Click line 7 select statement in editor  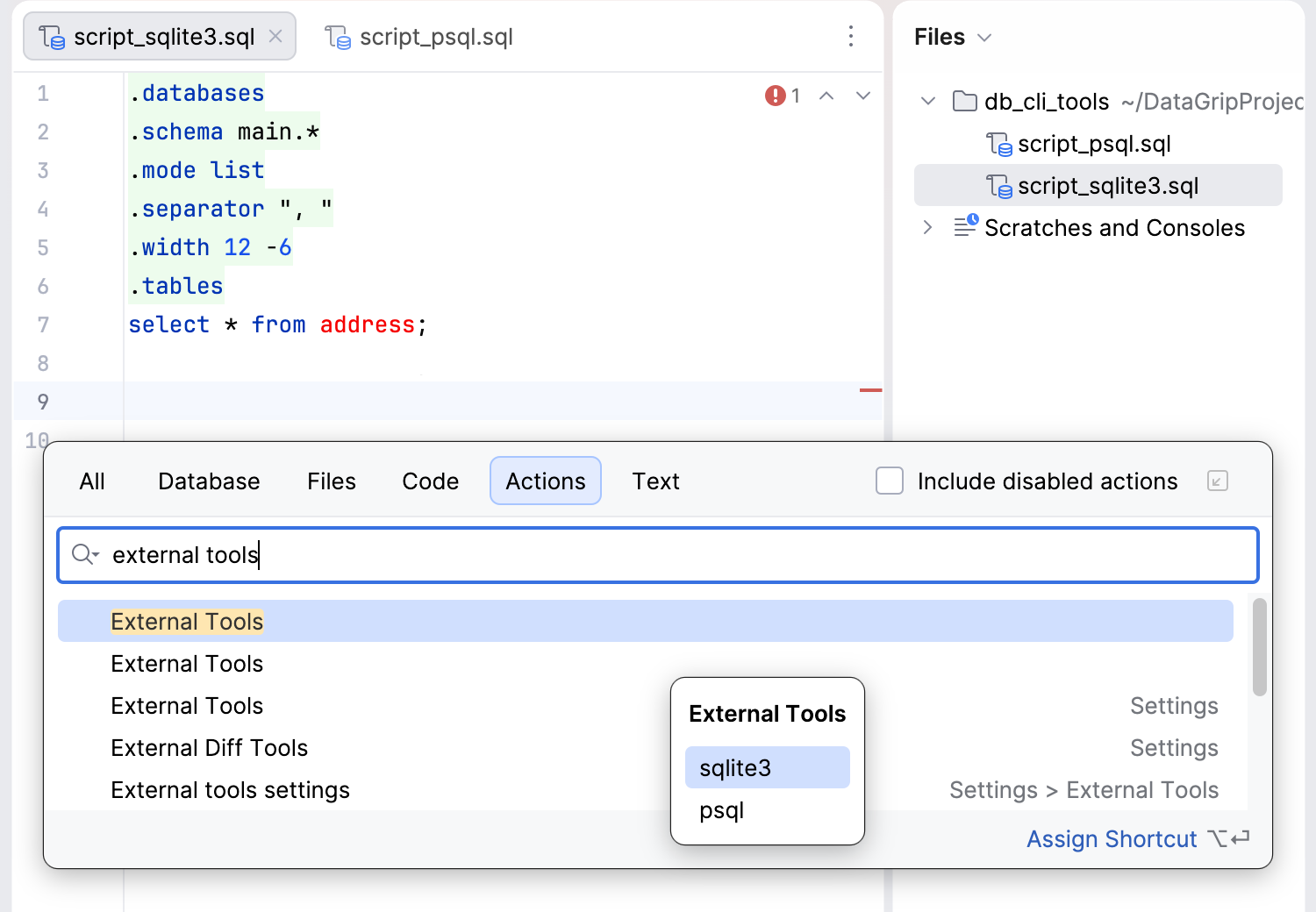coord(277,324)
